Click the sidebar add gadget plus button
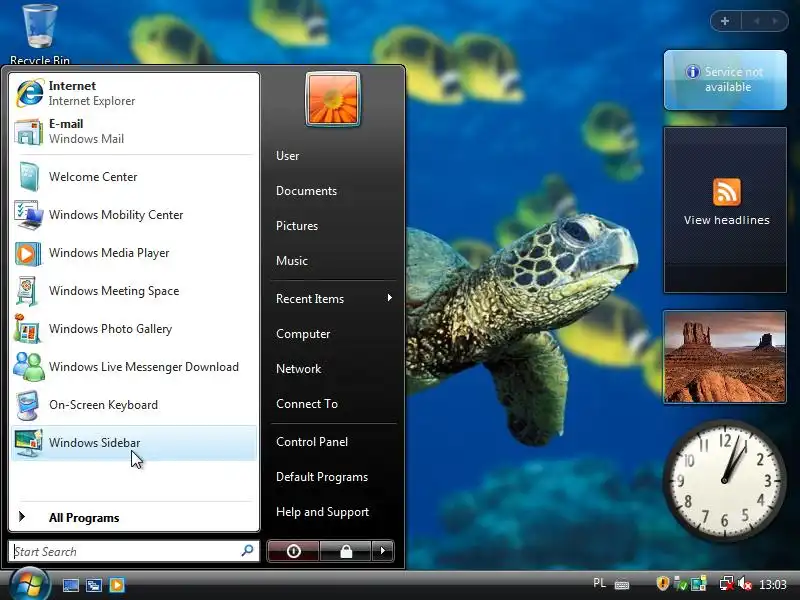Image resolution: width=800 pixels, height=600 pixels. click(x=724, y=21)
